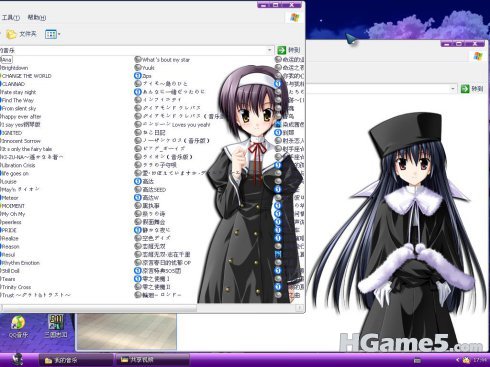Select the life goes on entry

coord(15,173)
